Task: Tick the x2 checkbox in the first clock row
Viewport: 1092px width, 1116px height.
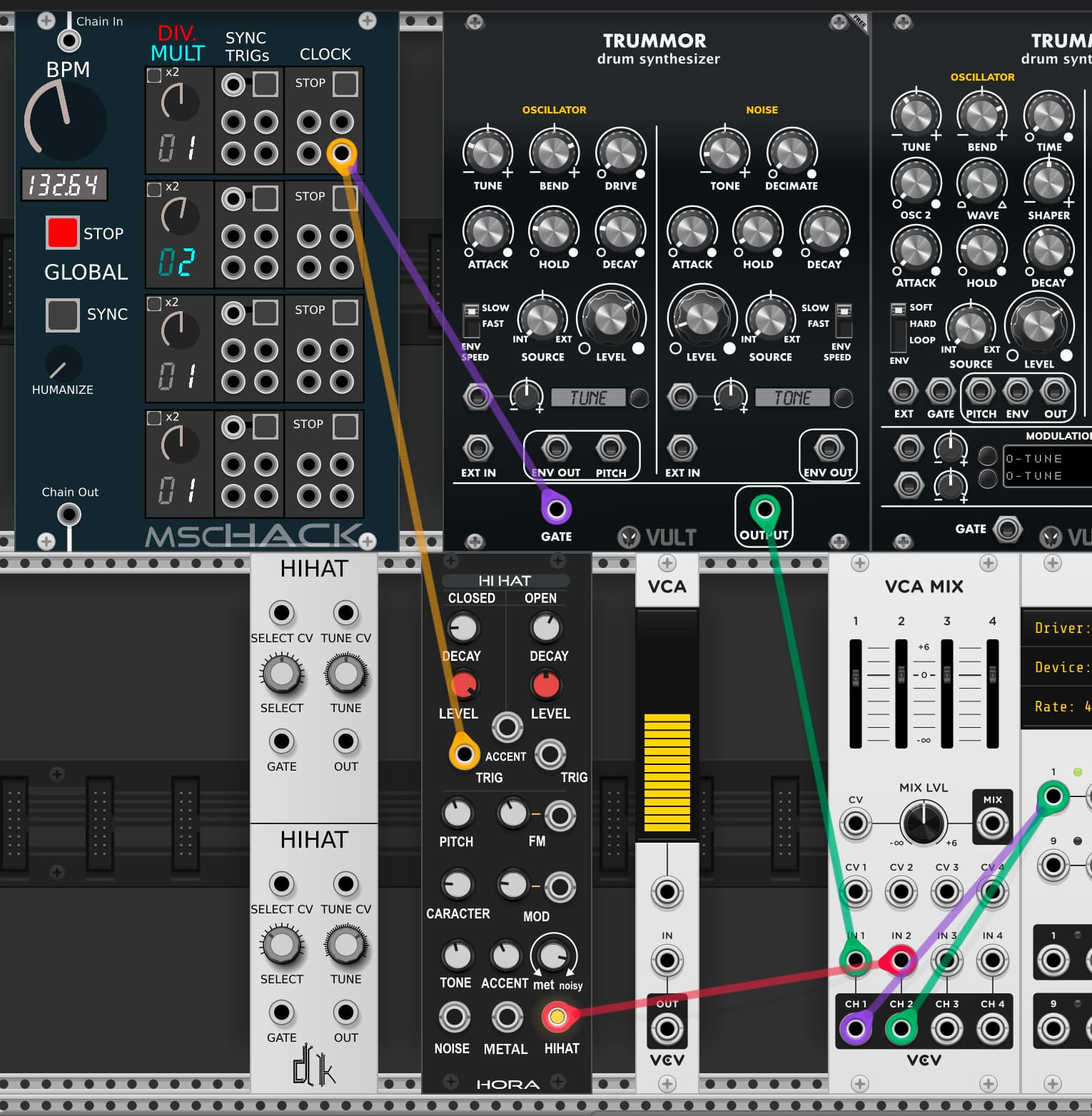Action: 154,75
